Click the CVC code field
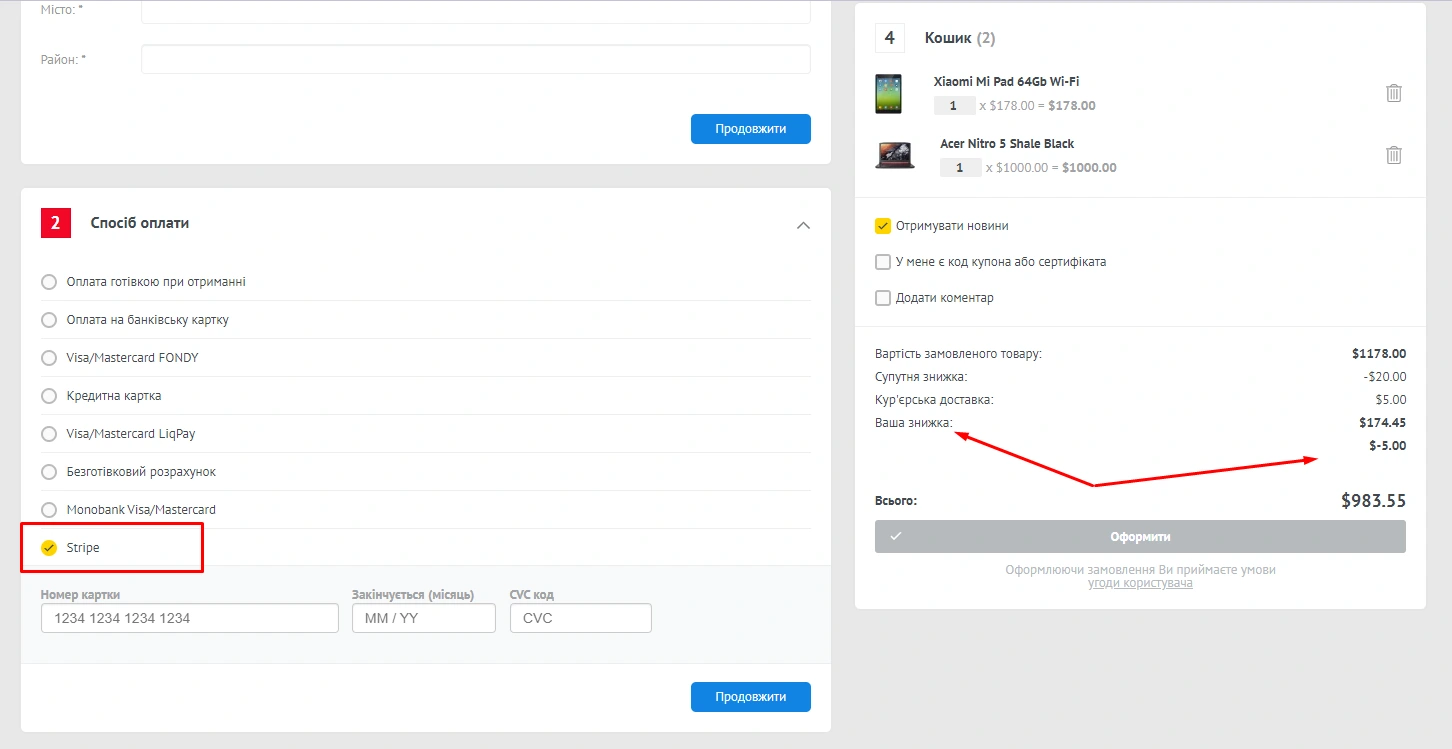 pyautogui.click(x=580, y=618)
